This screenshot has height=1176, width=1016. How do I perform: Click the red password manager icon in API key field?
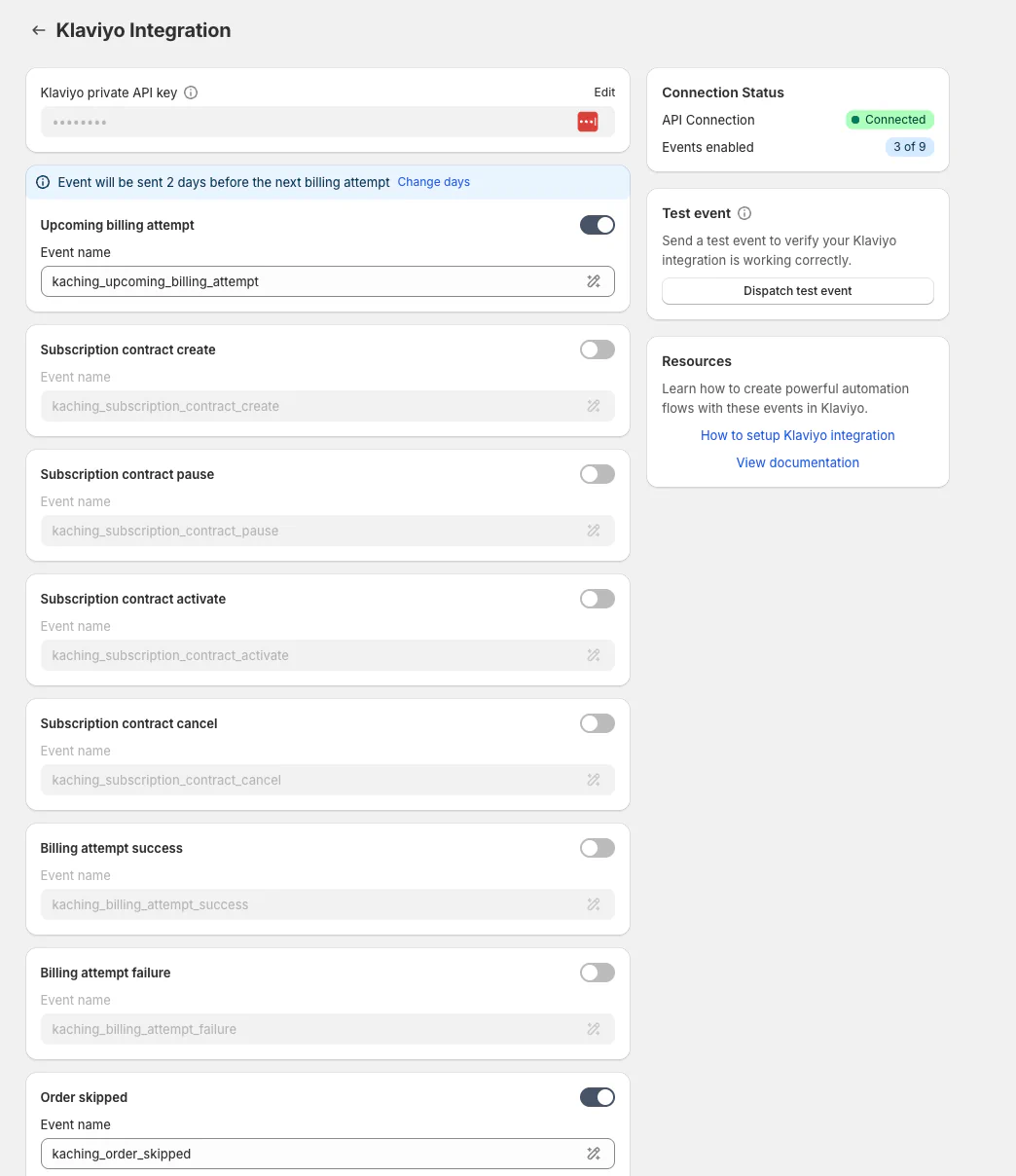tap(588, 122)
